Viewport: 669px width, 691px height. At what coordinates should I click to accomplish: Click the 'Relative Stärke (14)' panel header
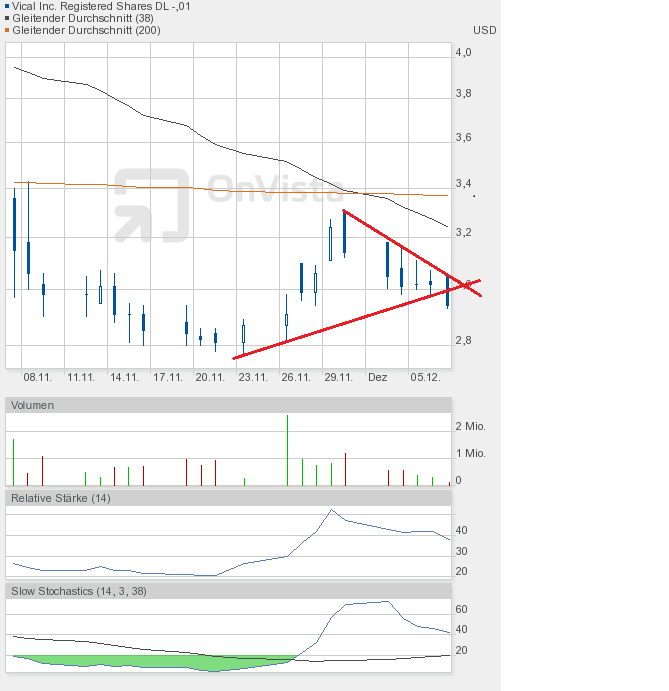[228, 498]
